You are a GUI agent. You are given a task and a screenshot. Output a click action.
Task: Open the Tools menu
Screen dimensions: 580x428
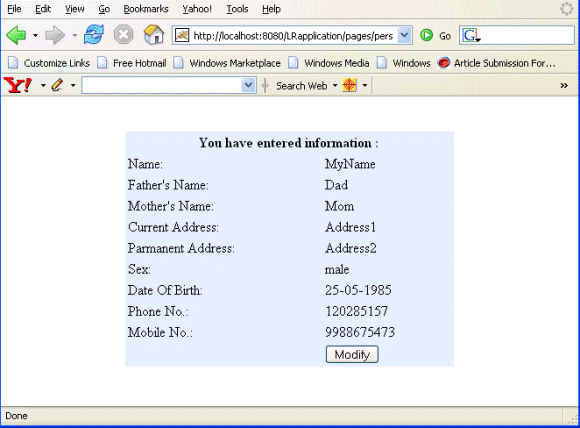click(237, 9)
